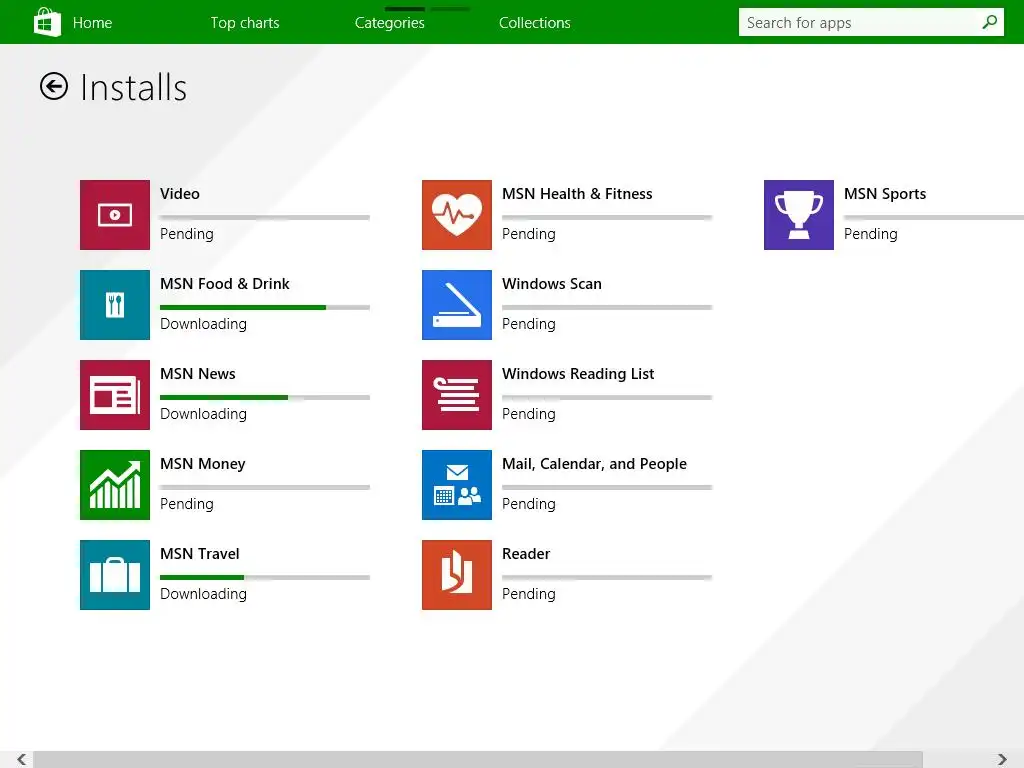
Task: Click Downloading status under MSN Food & Drink
Action: tap(204, 325)
